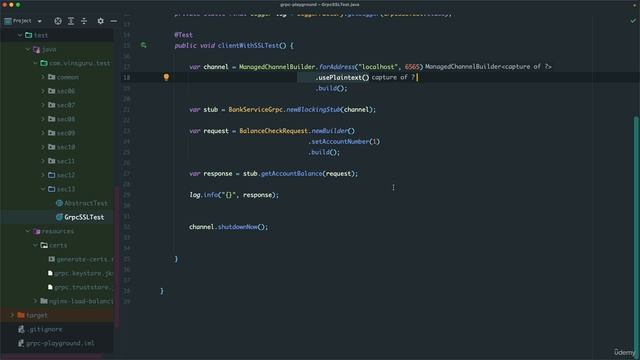Click the grpc.truststore file icon
Screen dimensions: 640x360
(x=50, y=287)
